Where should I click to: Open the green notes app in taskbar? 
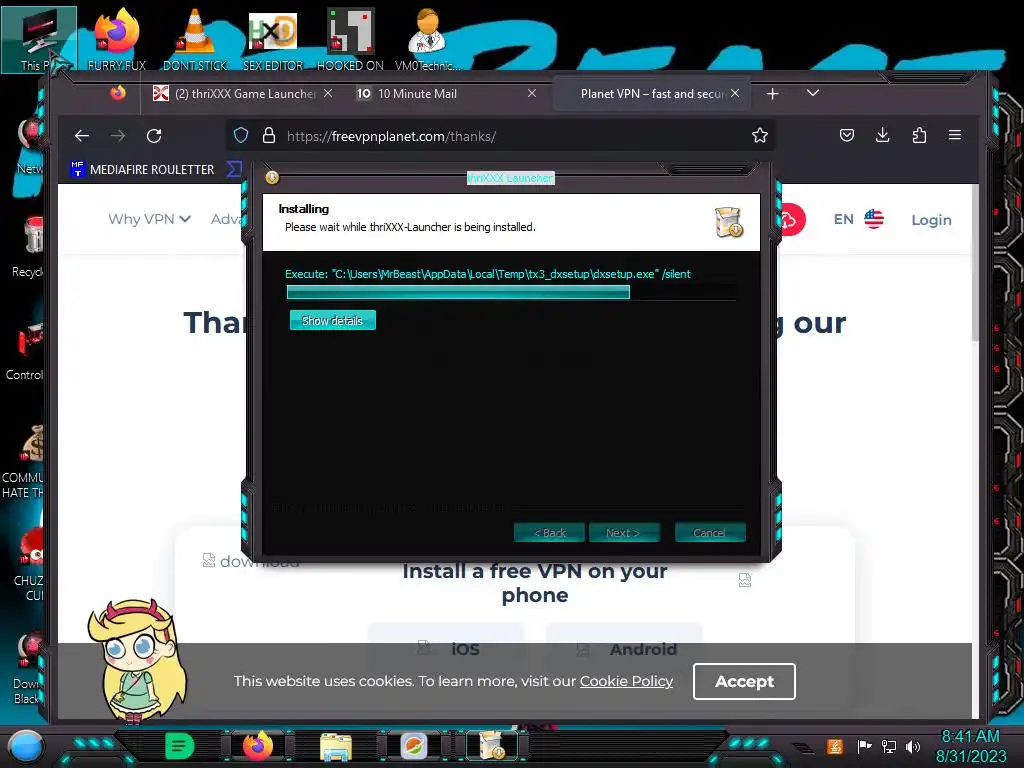pyautogui.click(x=180, y=746)
